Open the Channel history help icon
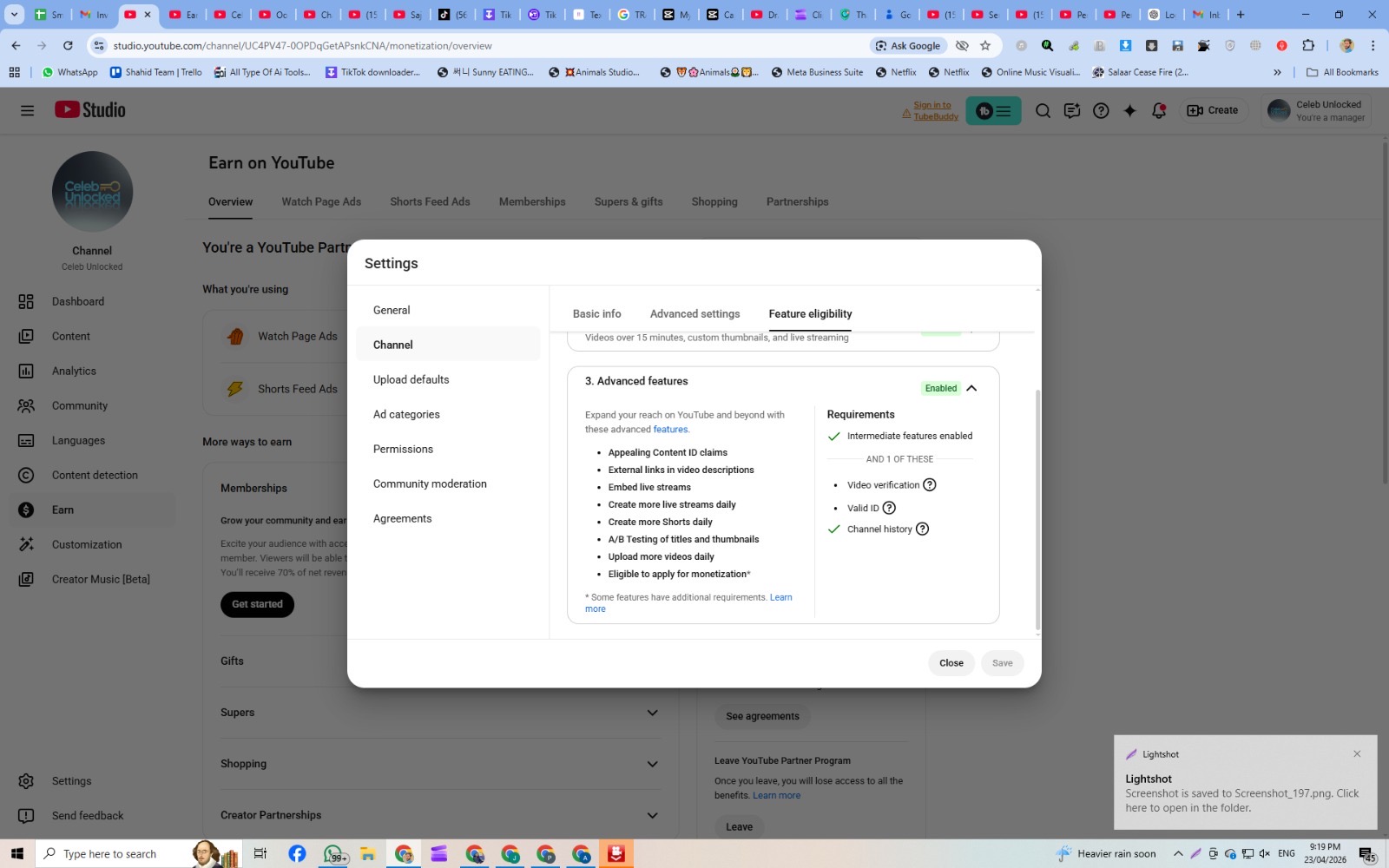This screenshot has height=868, width=1389. click(x=923, y=529)
